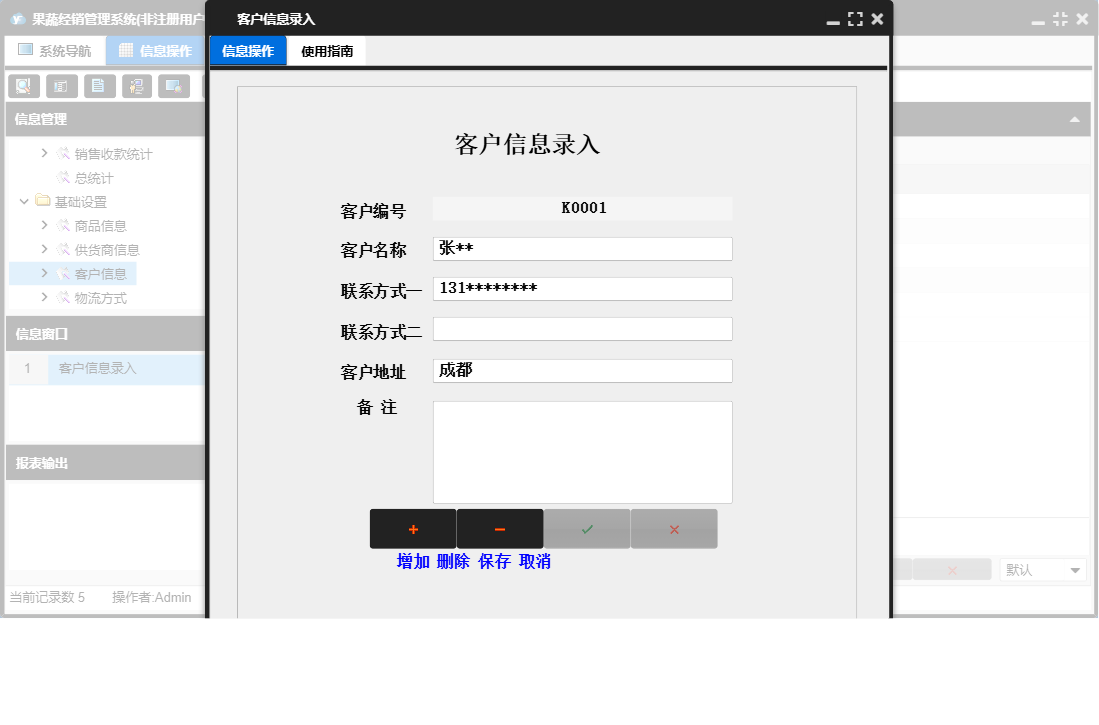Open the 默认 dropdown menu
Image resolution: width=1099 pixels, height=725 pixels.
coord(1042,569)
